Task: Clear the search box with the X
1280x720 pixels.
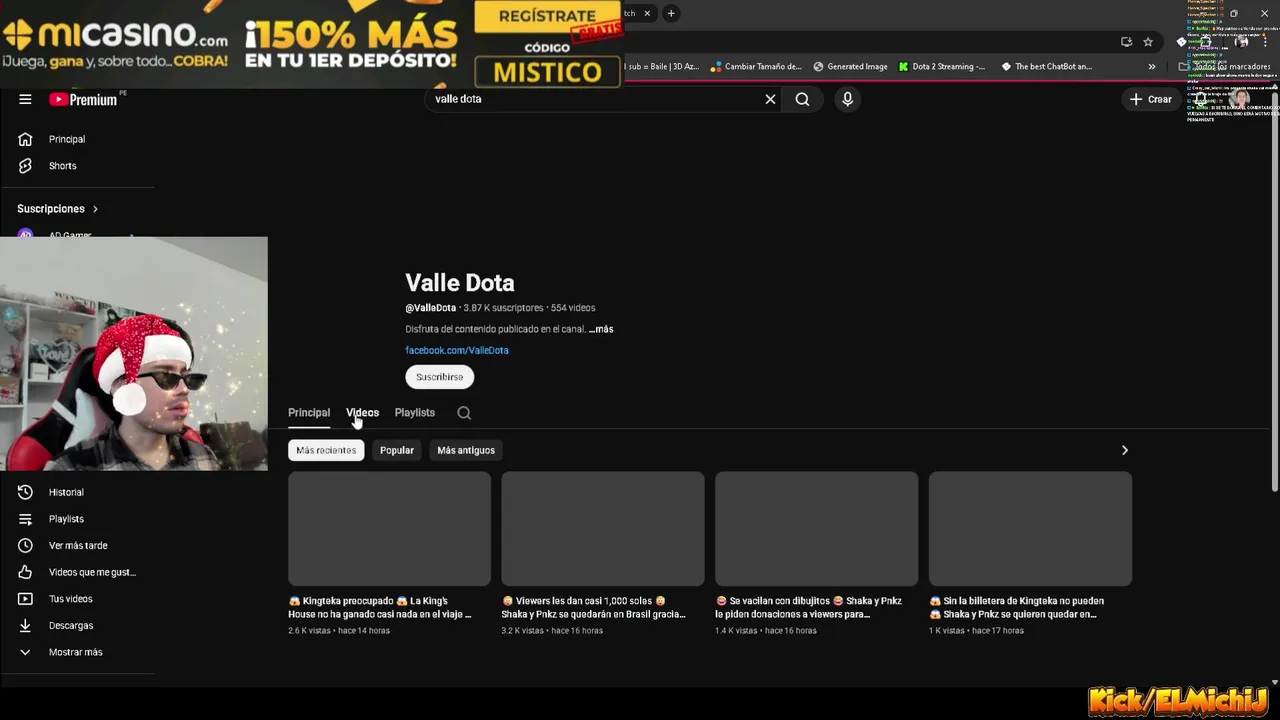Action: click(770, 99)
